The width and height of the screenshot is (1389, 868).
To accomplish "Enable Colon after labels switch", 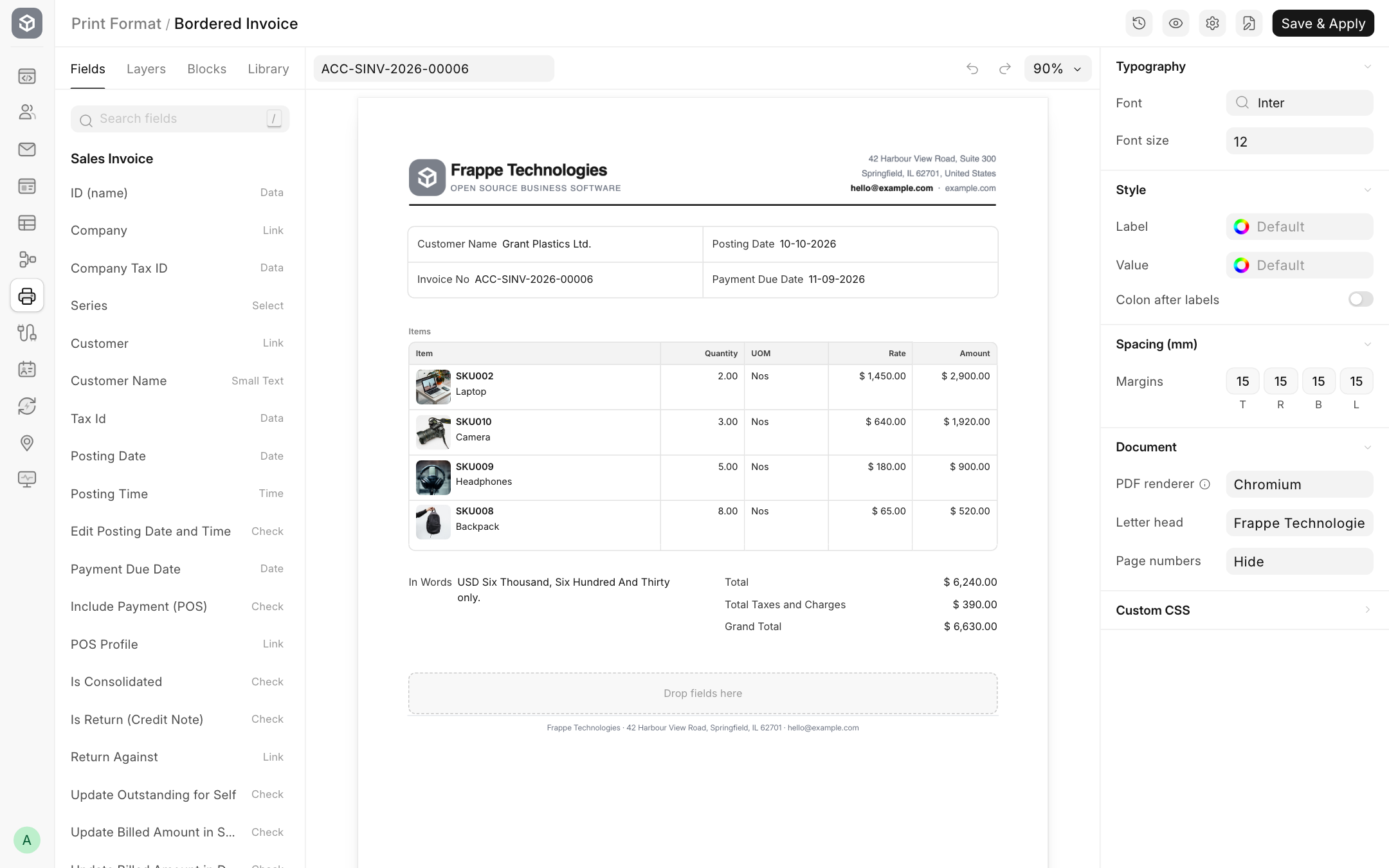I will [1361, 300].
